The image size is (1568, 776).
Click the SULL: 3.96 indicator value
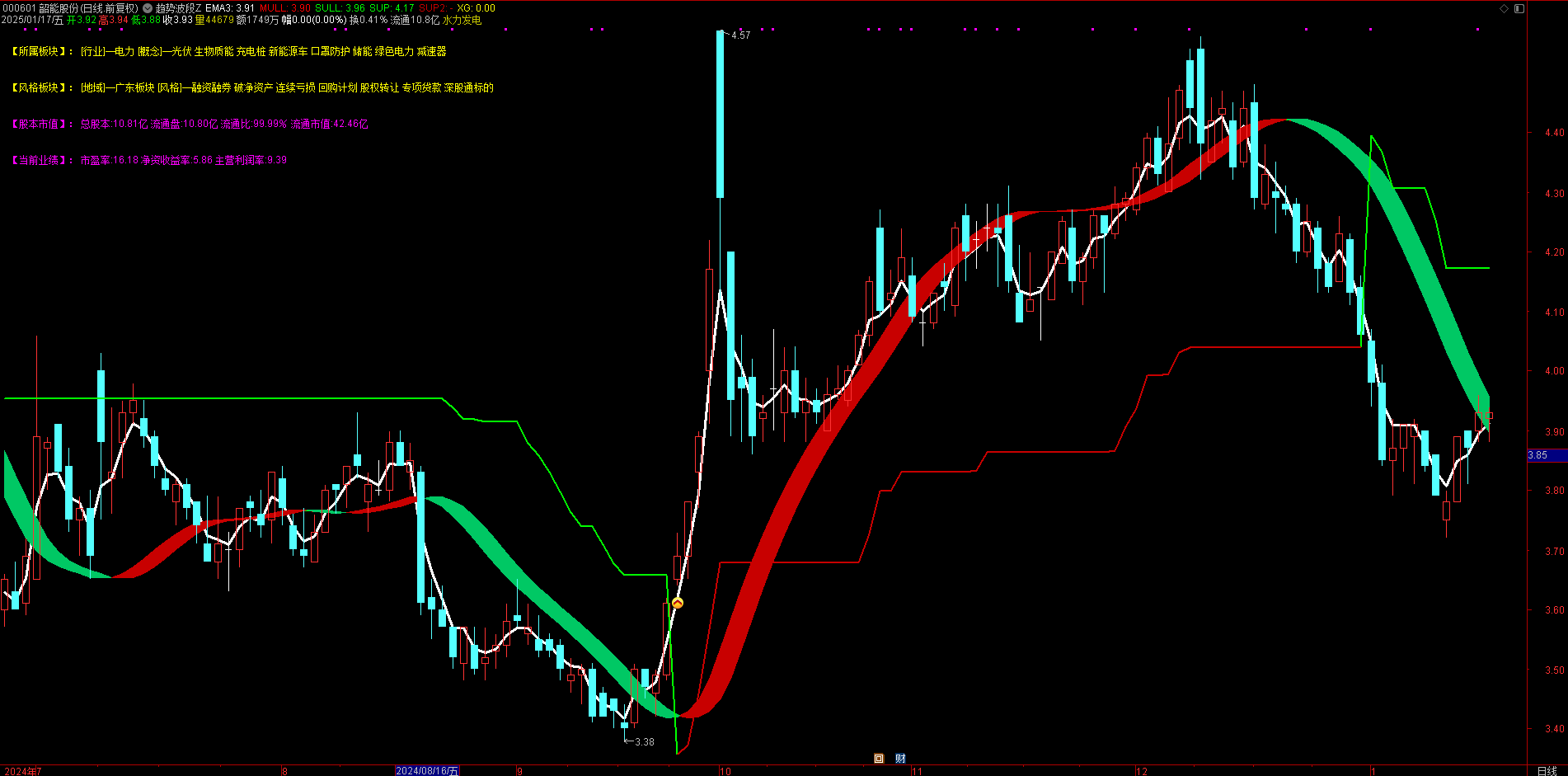coord(340,8)
